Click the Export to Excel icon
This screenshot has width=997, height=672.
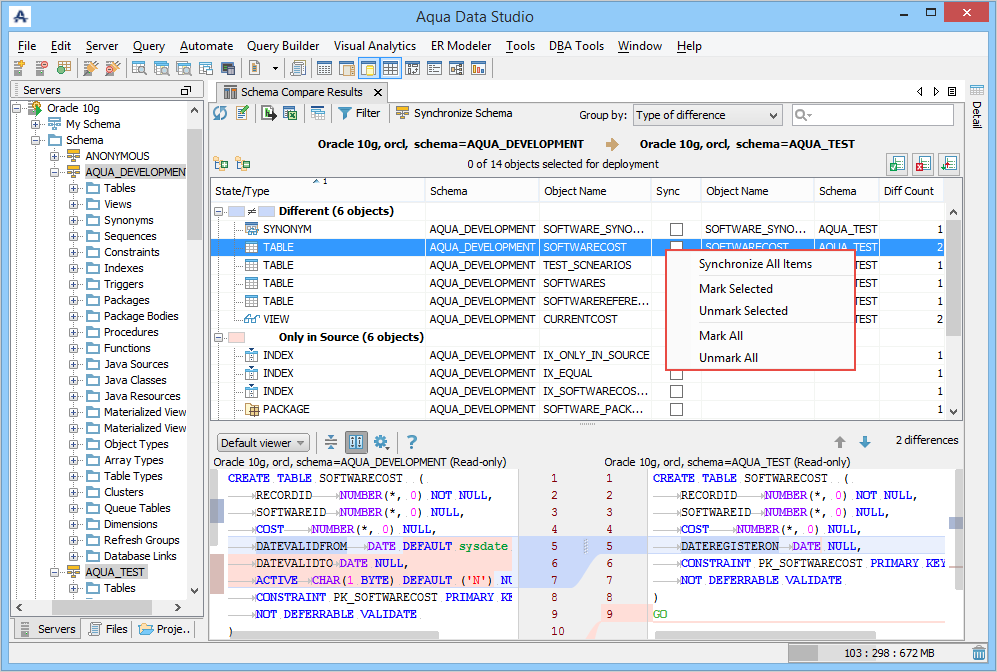click(290, 114)
